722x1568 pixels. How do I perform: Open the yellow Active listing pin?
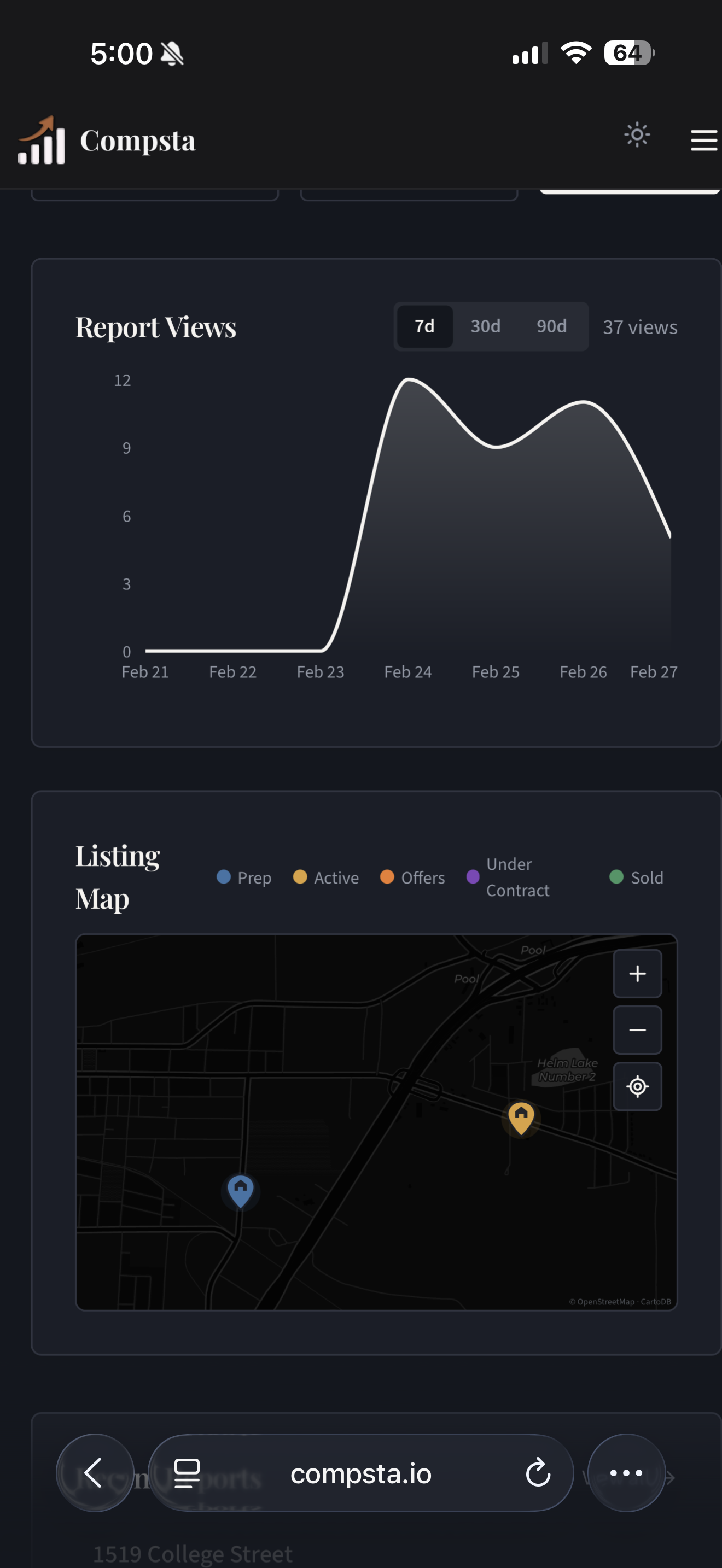point(521,1118)
